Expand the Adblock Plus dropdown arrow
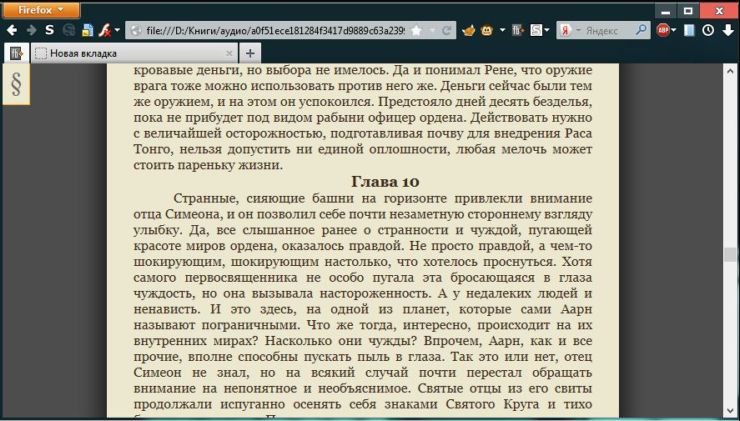The height and width of the screenshot is (421, 740). (674, 31)
